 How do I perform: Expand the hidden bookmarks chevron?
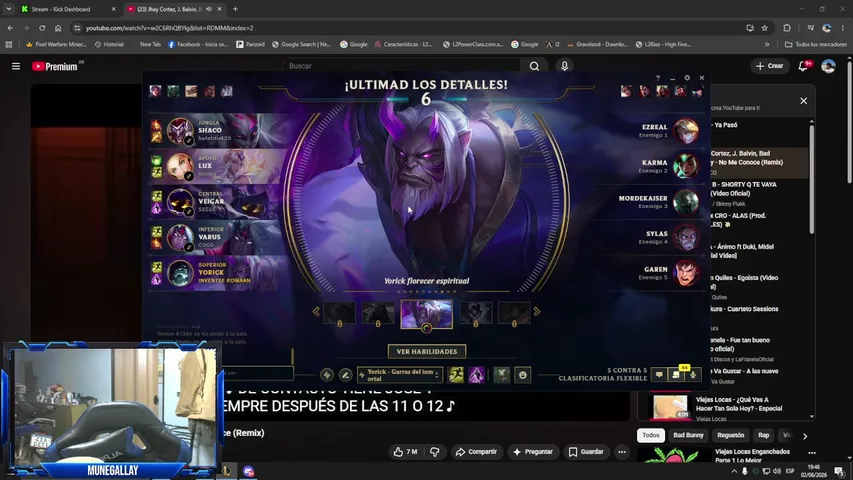pyautogui.click(x=767, y=45)
